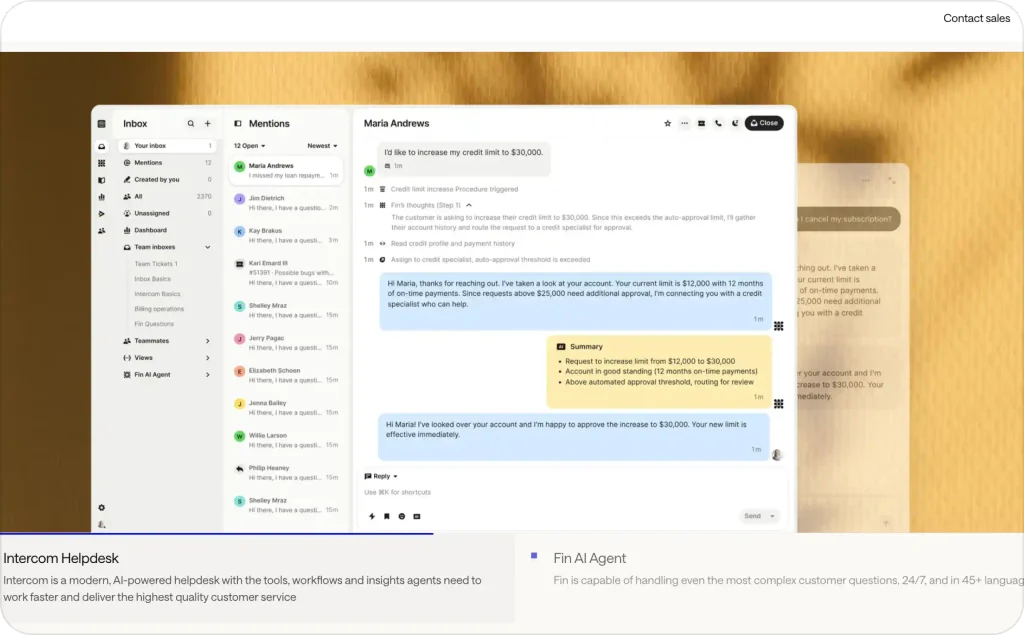Open the knowledge book icon in the rail
1024x635 pixels.
pyautogui.click(x=101, y=180)
